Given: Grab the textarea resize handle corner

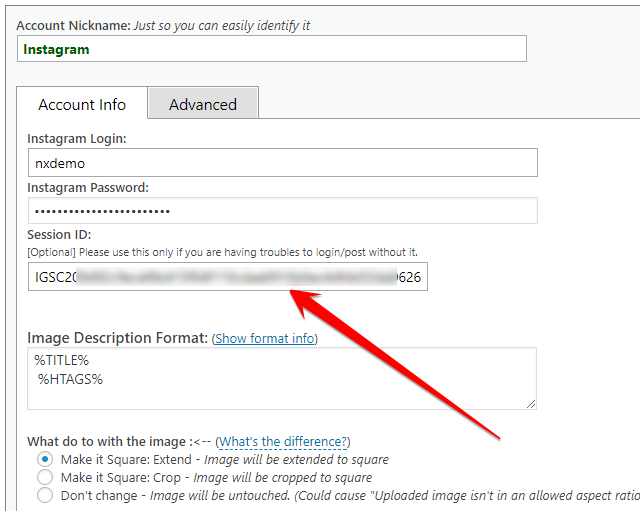Looking at the screenshot, I should pos(531,404).
